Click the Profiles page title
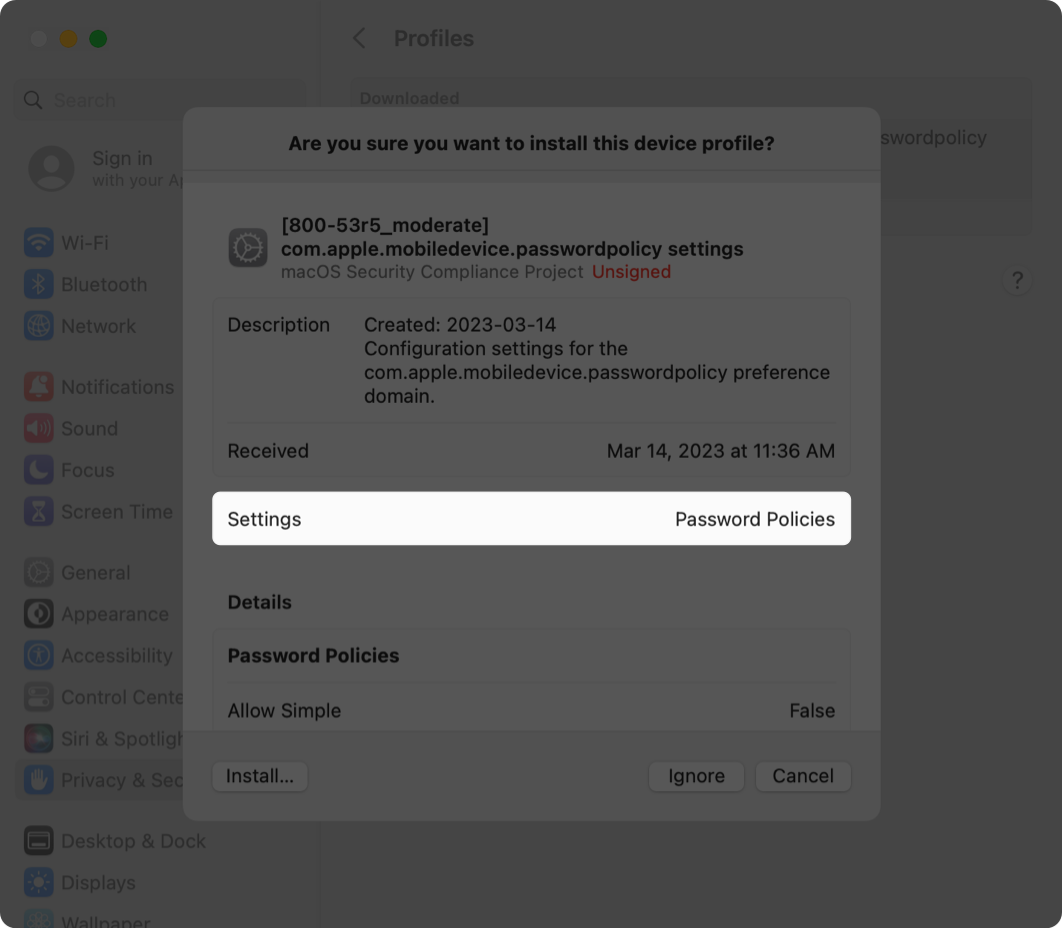1062x928 pixels. 433,39
